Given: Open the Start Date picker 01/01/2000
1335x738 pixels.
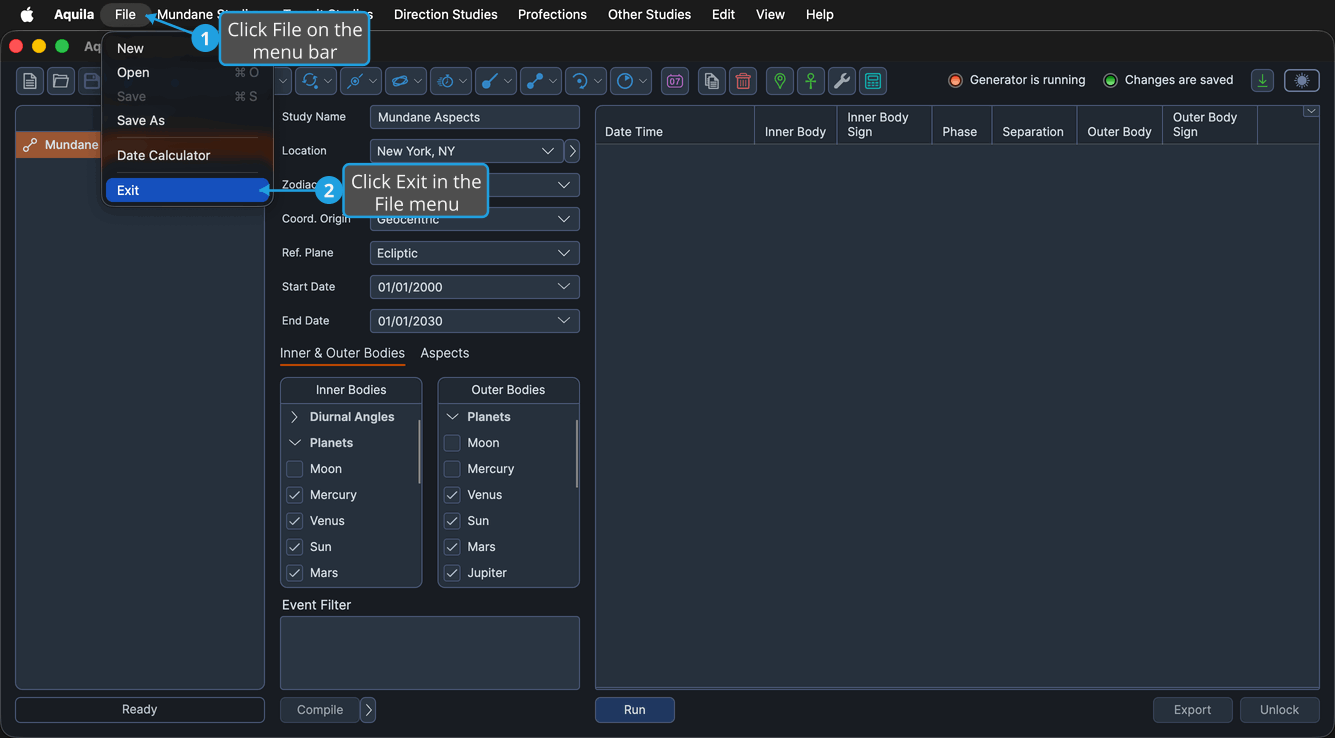Looking at the screenshot, I should 475,287.
